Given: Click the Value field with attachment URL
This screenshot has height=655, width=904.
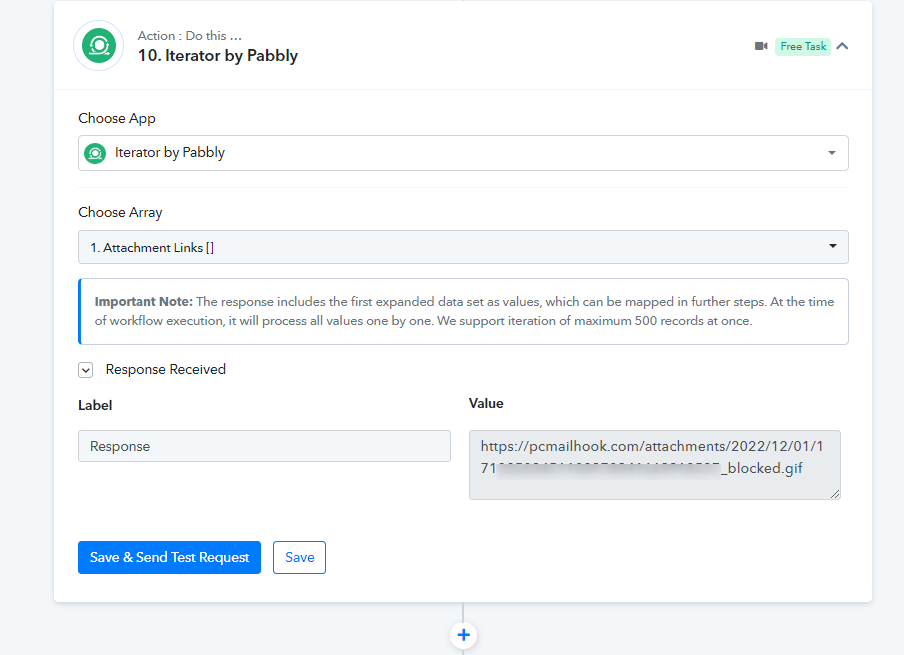Looking at the screenshot, I should pos(654,465).
